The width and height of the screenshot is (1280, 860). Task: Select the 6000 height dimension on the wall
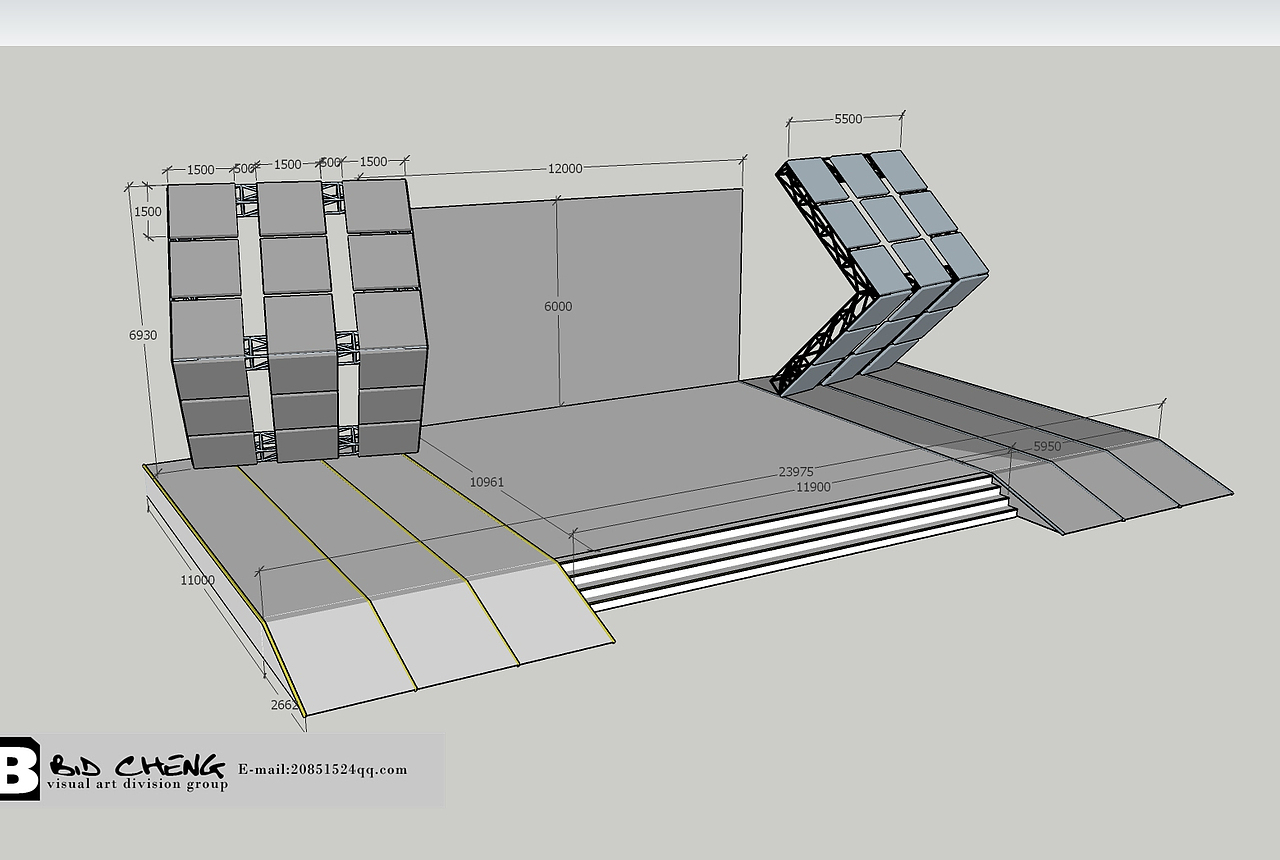(558, 307)
